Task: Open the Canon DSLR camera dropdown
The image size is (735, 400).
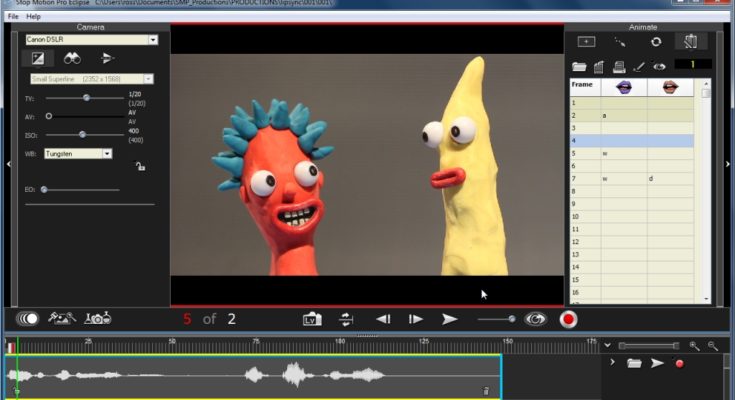Action: pyautogui.click(x=153, y=40)
